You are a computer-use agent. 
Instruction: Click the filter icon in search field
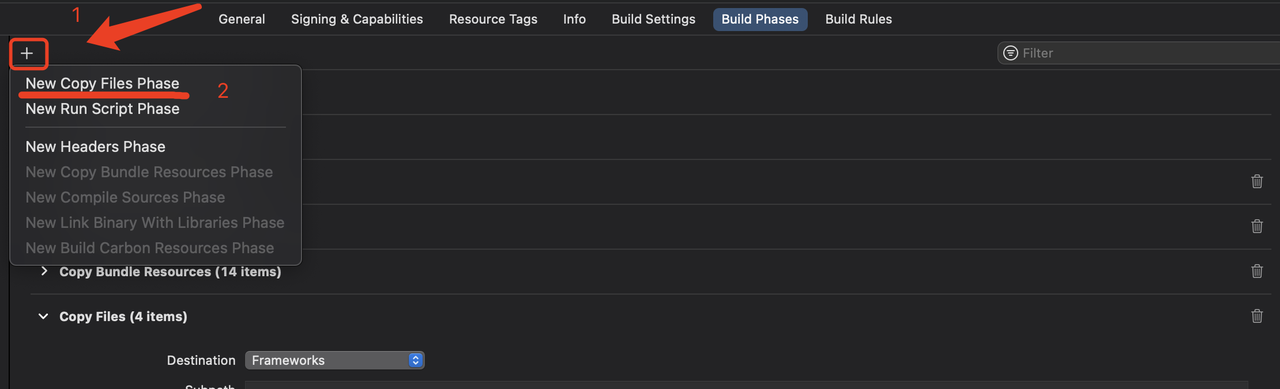click(1011, 53)
